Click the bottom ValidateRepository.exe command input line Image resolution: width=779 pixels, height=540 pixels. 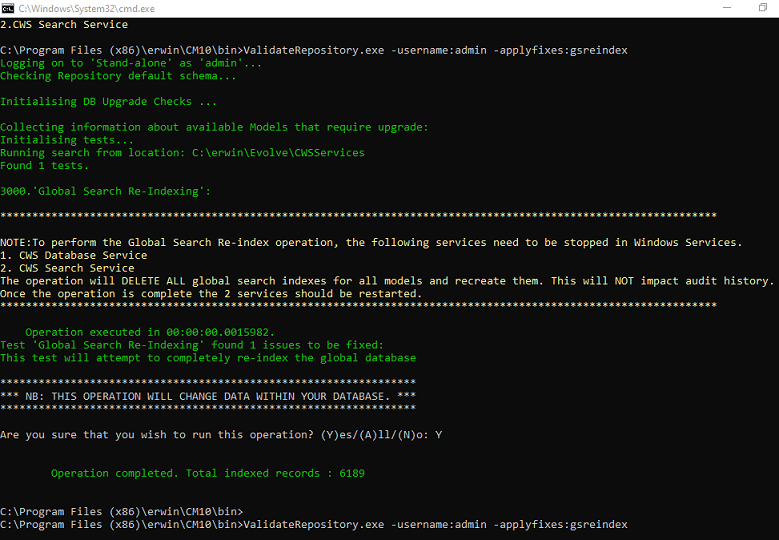pyautogui.click(x=313, y=524)
